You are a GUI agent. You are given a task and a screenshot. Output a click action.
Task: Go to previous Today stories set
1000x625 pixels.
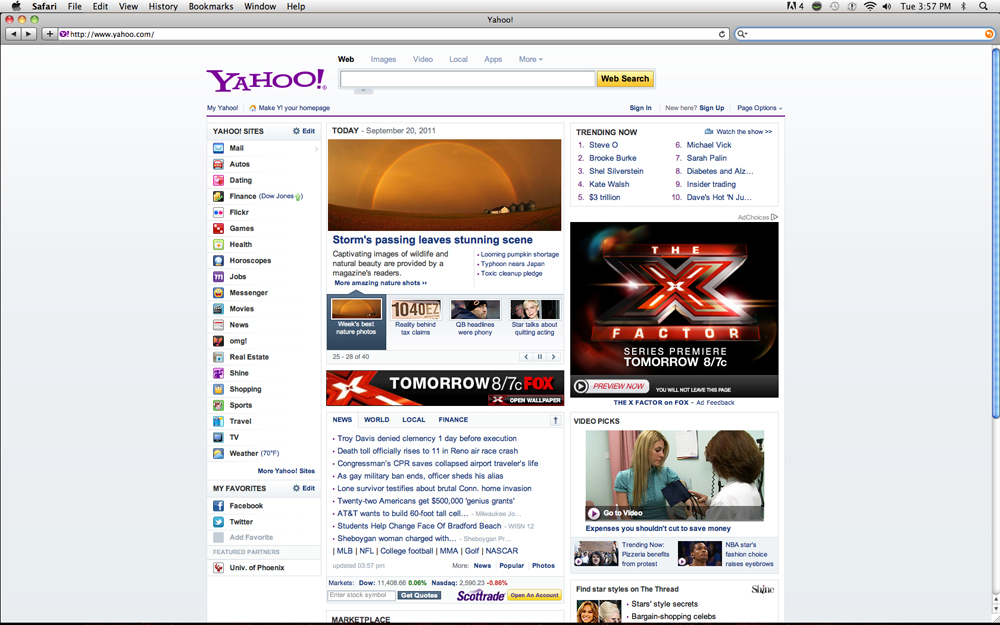click(526, 357)
